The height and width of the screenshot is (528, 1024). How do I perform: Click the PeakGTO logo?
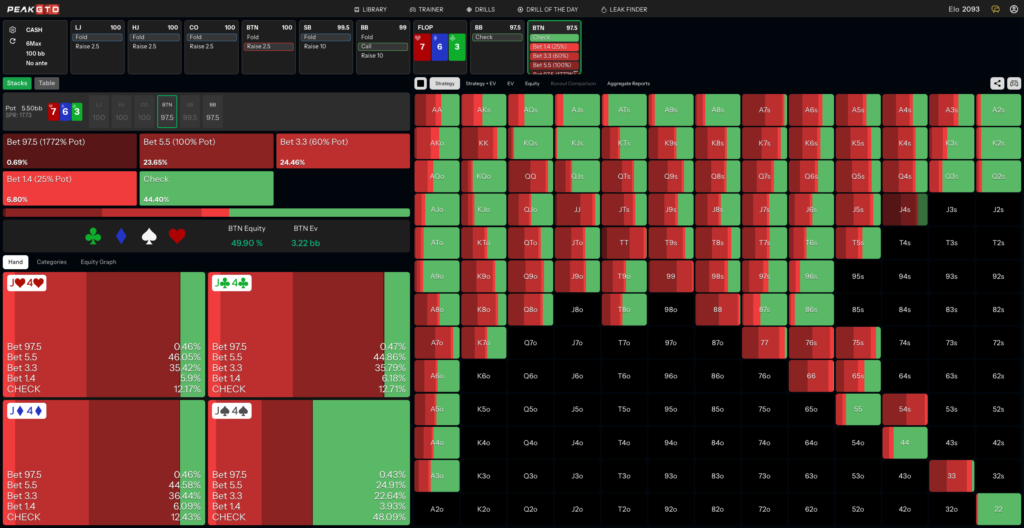pos(33,9)
